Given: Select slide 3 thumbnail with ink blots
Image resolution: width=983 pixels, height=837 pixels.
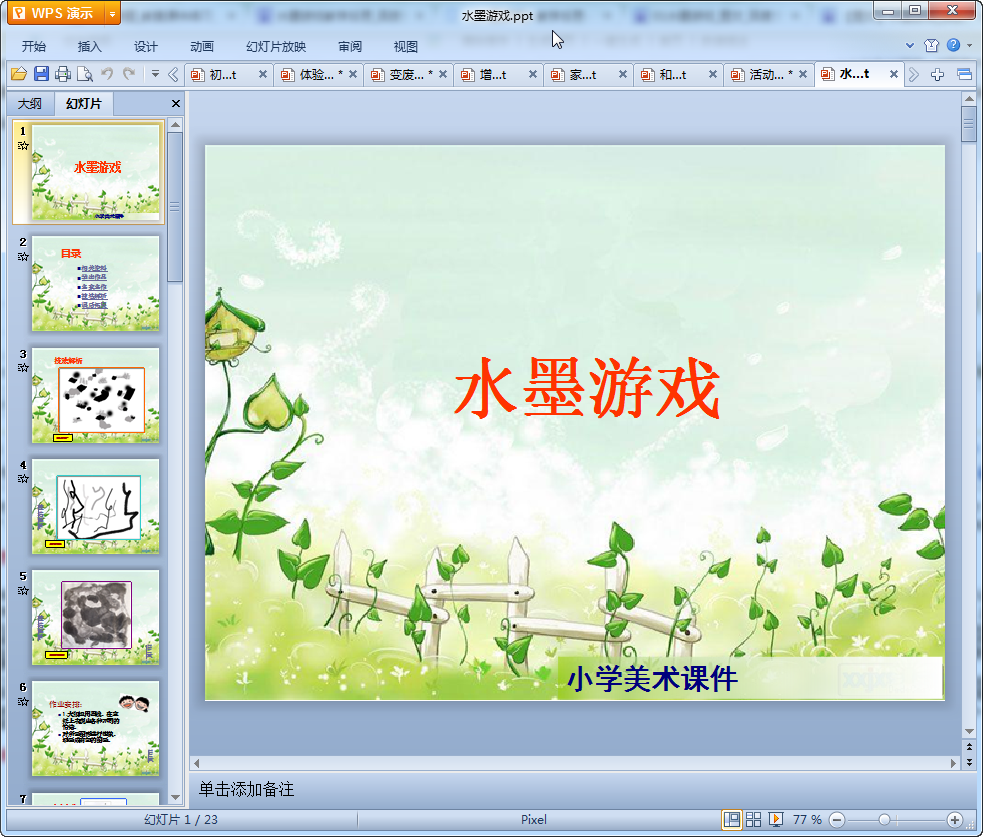Looking at the screenshot, I should click(95, 396).
